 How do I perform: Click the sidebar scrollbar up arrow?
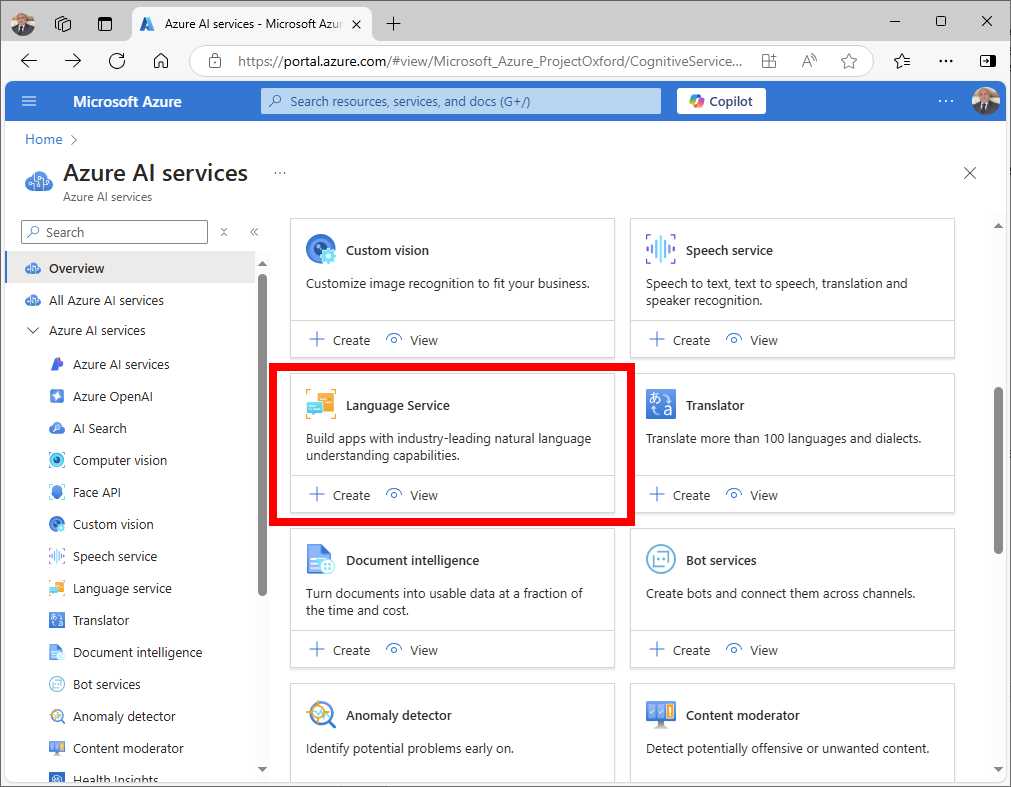tap(262, 264)
